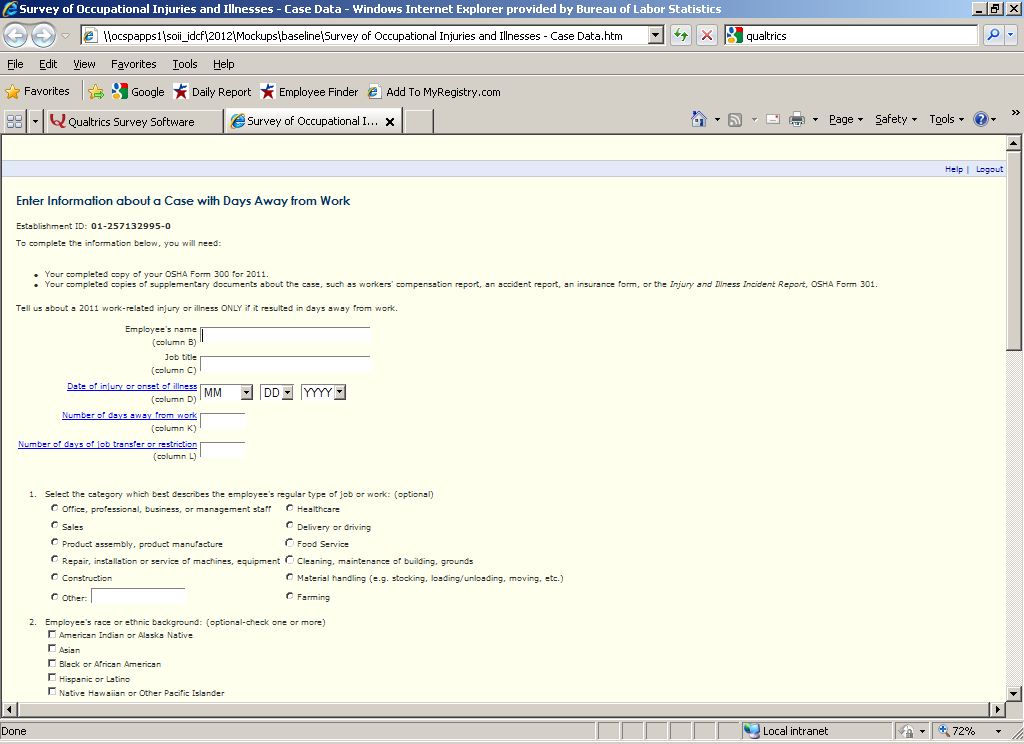Open the Favorites star panel

[x=37, y=91]
